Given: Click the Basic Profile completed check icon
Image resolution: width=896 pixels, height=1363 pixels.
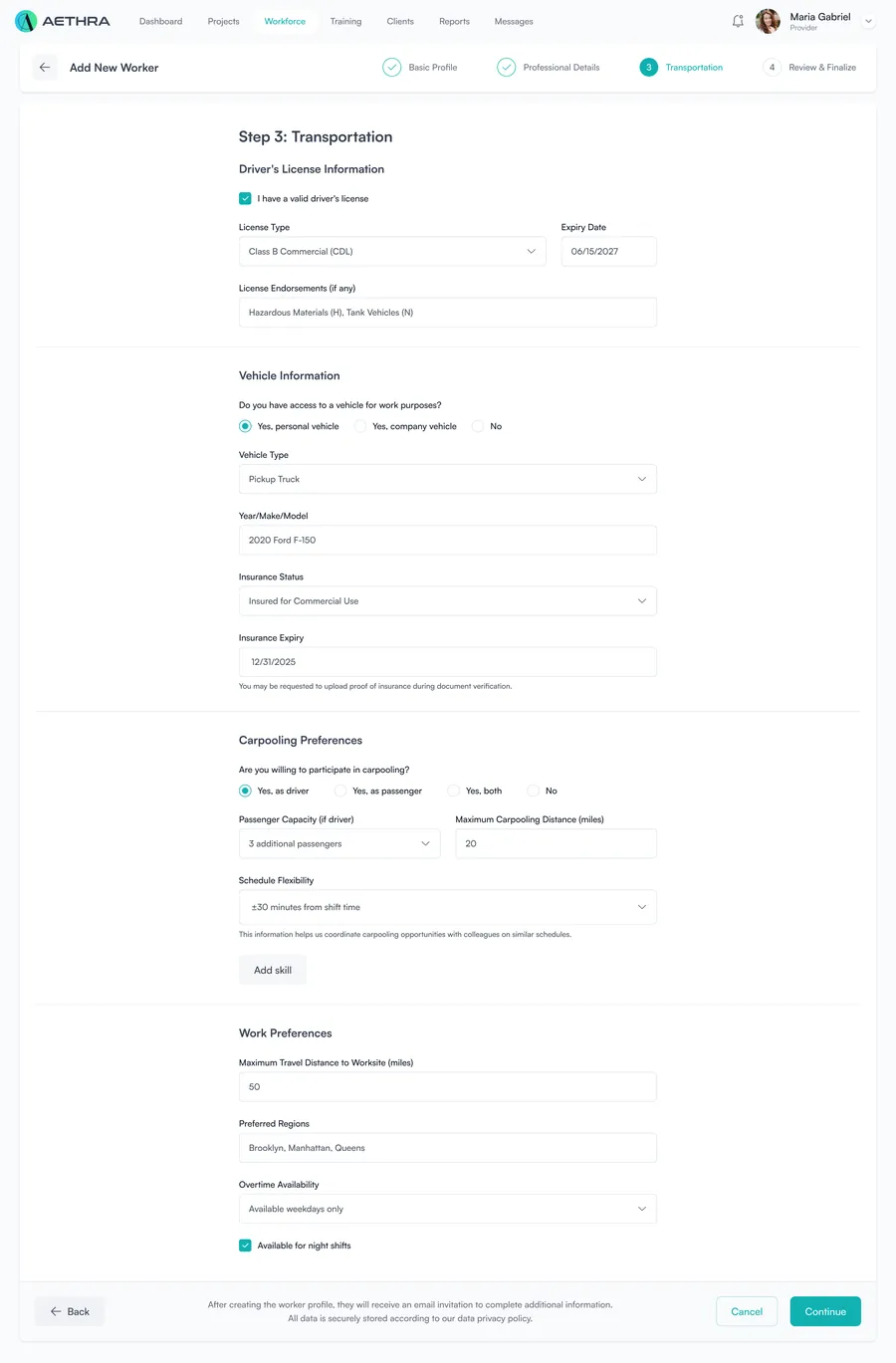Looking at the screenshot, I should click(392, 68).
